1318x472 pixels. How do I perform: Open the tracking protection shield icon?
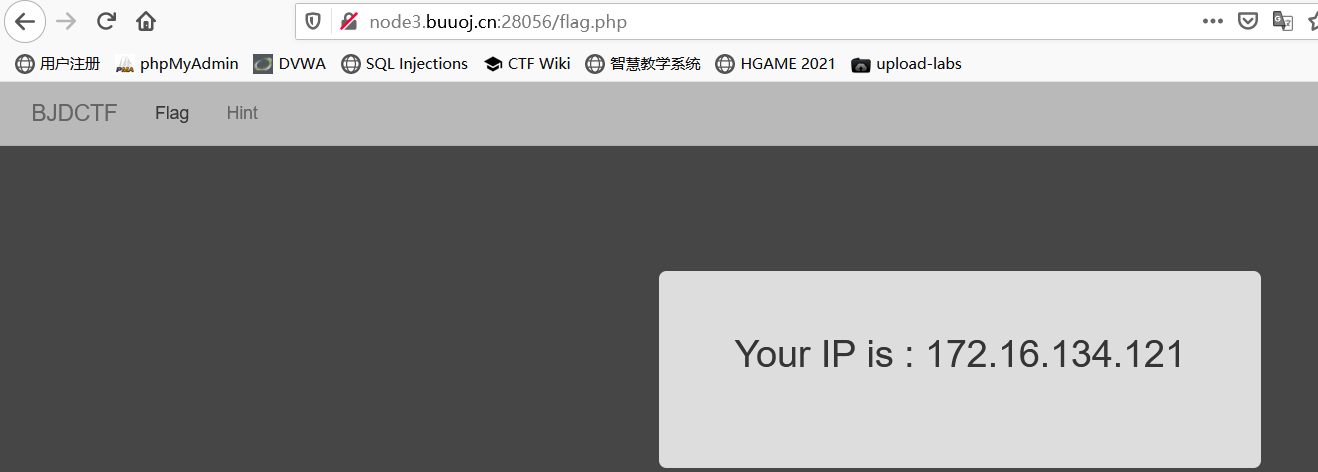313,21
